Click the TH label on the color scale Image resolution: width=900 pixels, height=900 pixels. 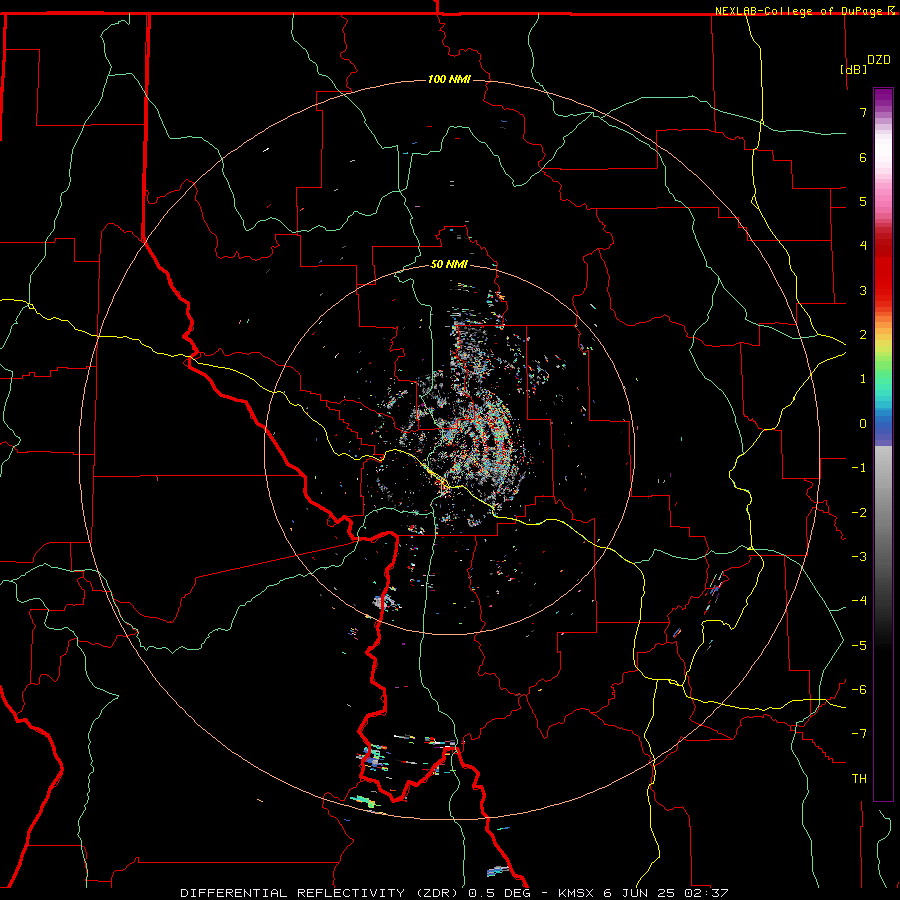pyautogui.click(x=859, y=779)
